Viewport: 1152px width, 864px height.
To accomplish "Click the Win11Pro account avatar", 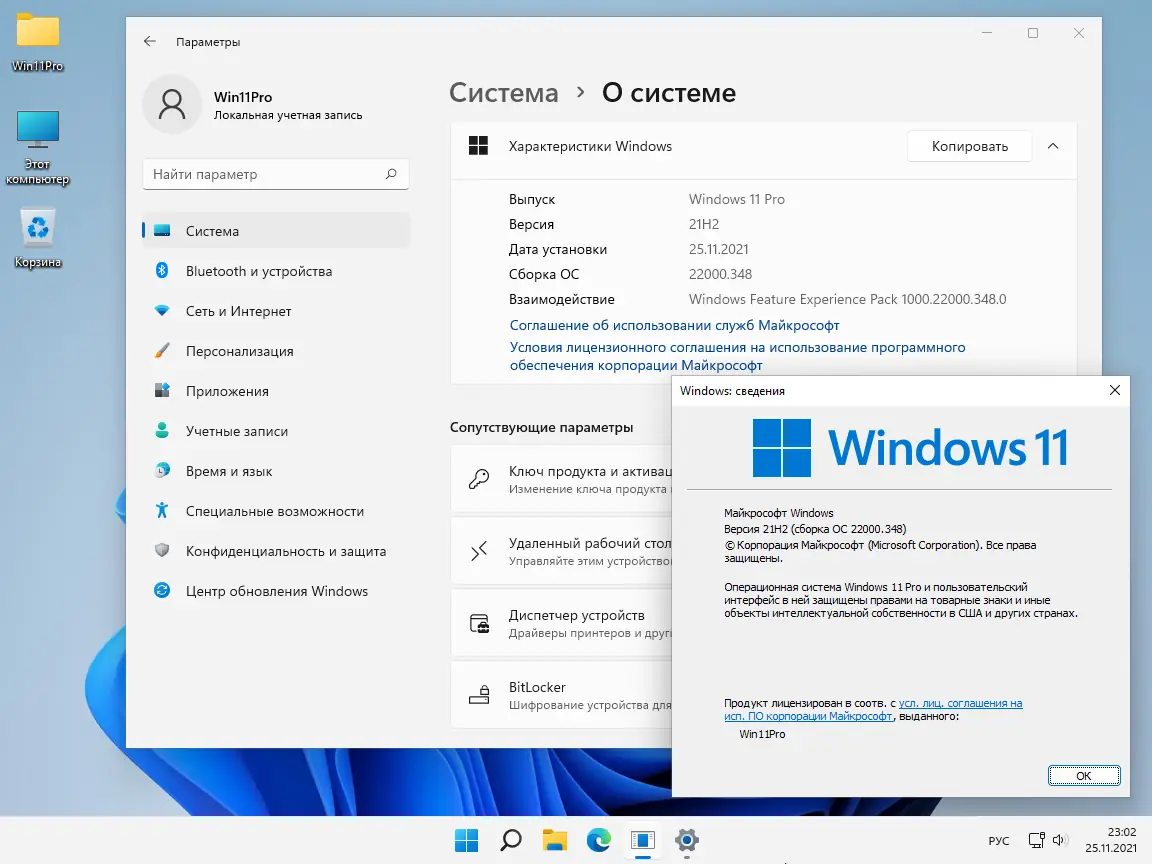I will click(x=171, y=104).
